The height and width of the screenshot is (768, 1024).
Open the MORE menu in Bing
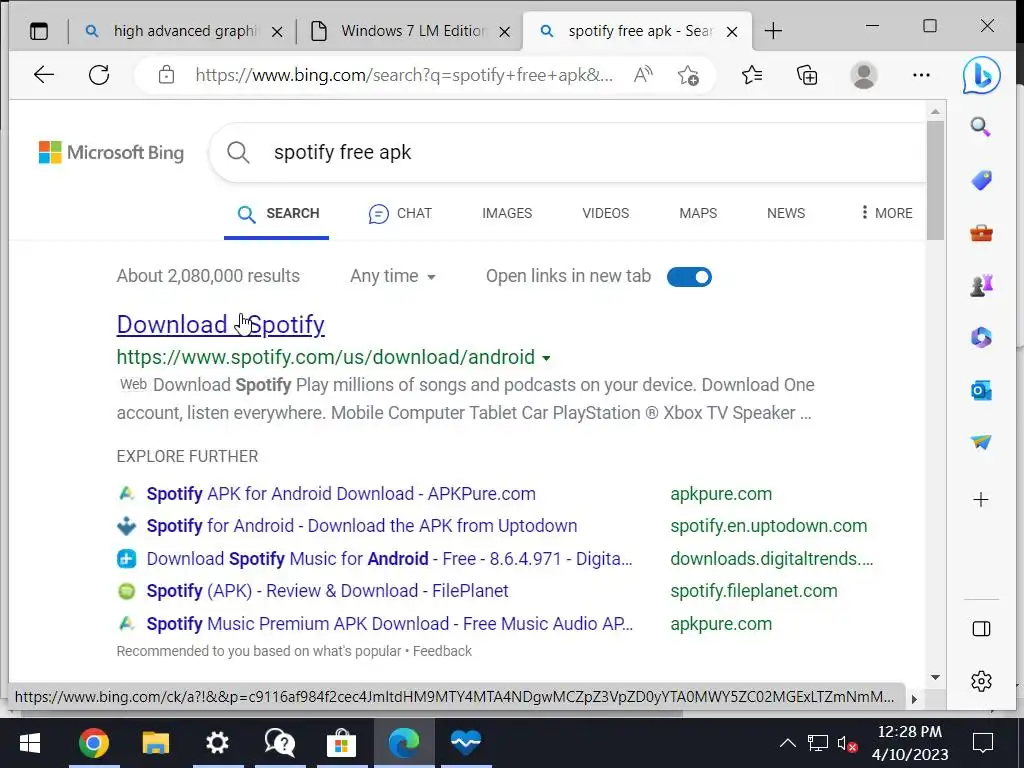pyautogui.click(x=886, y=213)
